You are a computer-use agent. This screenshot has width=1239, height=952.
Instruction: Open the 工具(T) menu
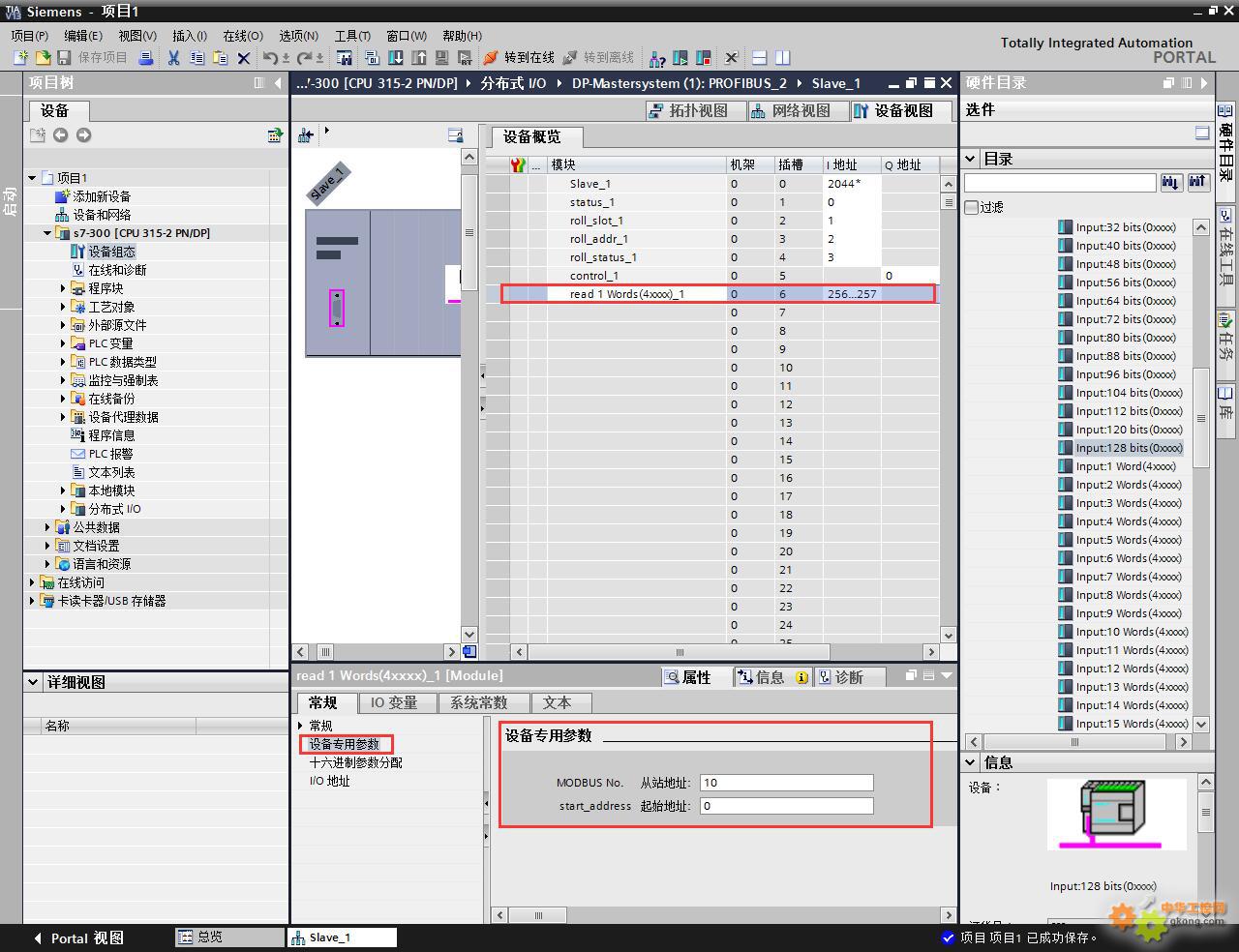coord(352,36)
